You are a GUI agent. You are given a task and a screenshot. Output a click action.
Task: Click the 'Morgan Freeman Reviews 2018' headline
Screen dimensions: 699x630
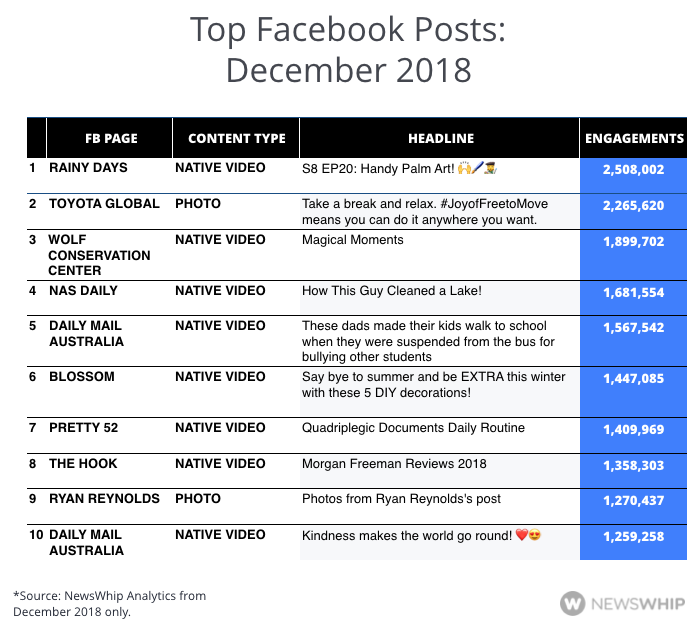click(x=394, y=464)
